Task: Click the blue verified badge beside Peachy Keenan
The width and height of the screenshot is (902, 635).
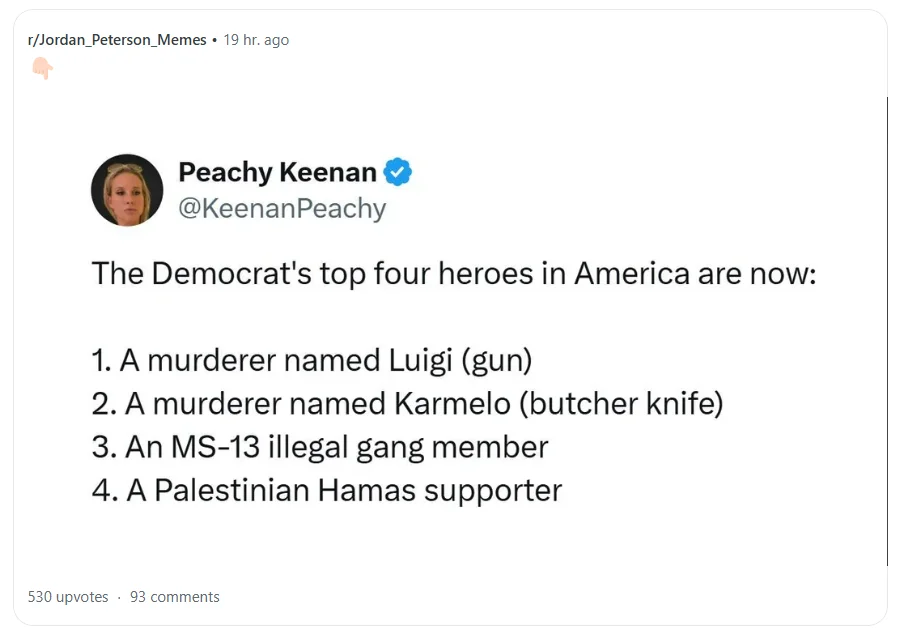Action: tap(396, 171)
